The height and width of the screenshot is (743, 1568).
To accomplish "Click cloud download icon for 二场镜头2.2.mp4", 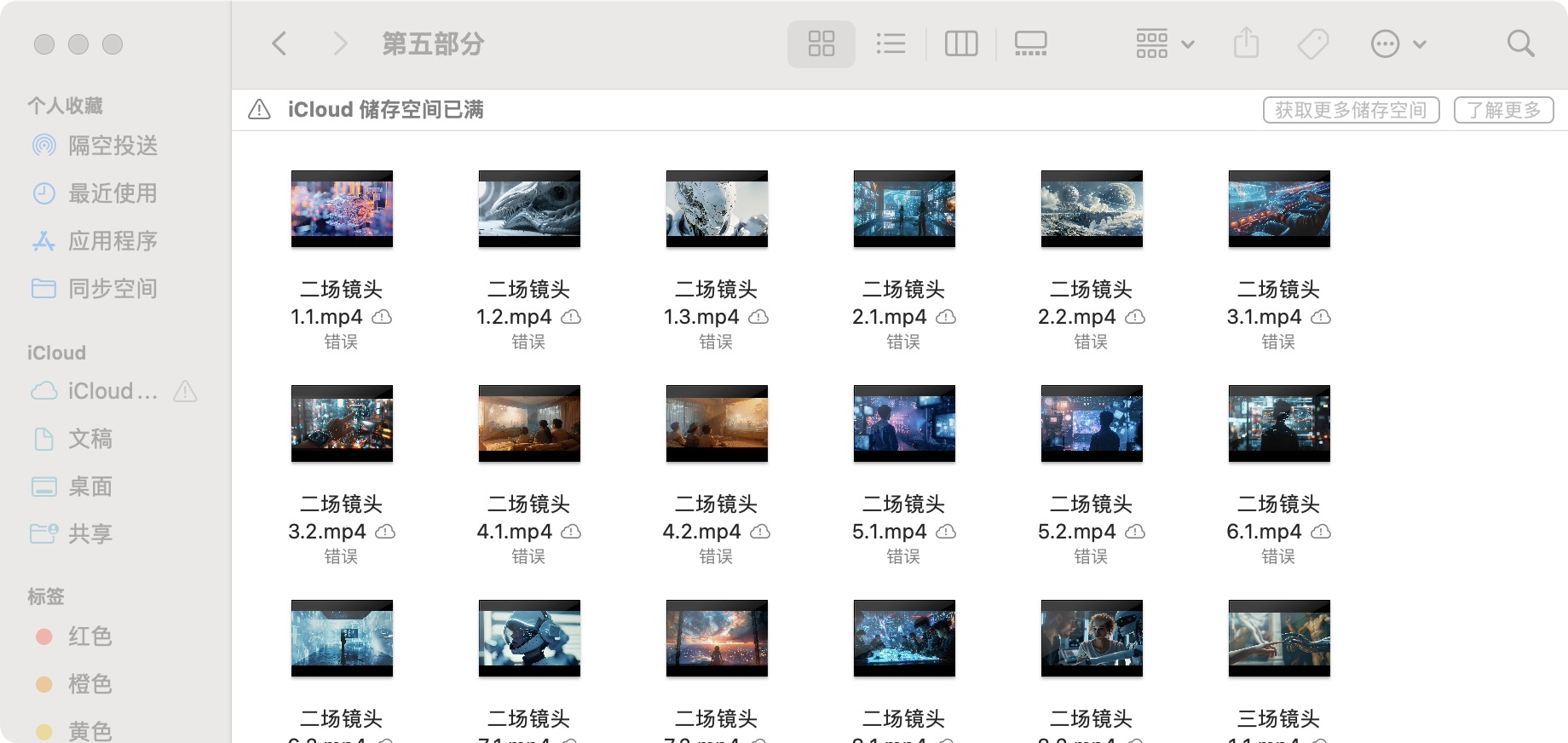I will (x=1135, y=317).
